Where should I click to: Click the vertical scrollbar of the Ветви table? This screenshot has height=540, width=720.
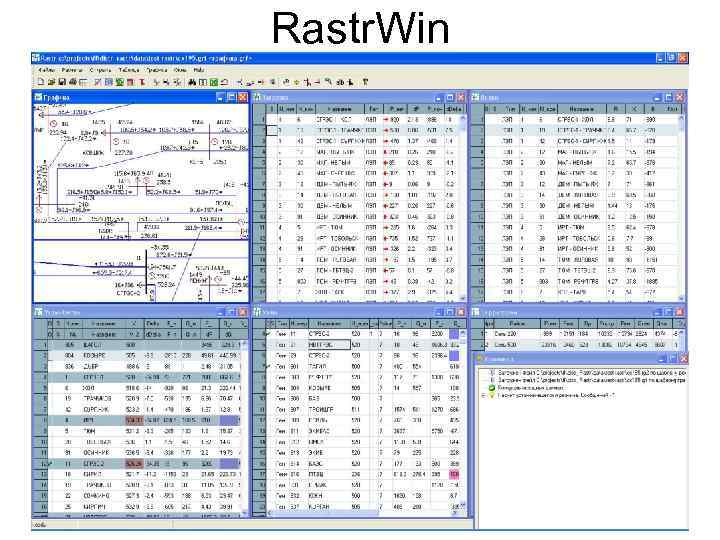tap(682, 207)
